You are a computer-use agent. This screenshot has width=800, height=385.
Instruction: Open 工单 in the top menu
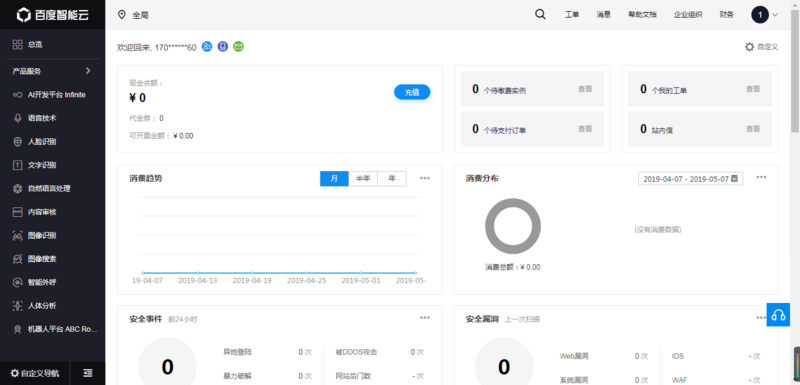point(572,15)
